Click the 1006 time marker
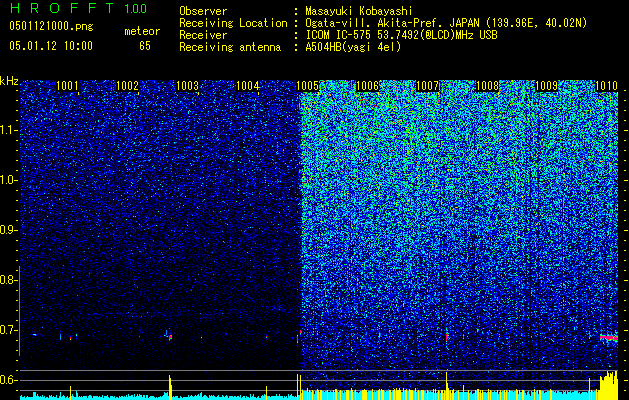The width and height of the screenshot is (629, 400). [x=367, y=85]
